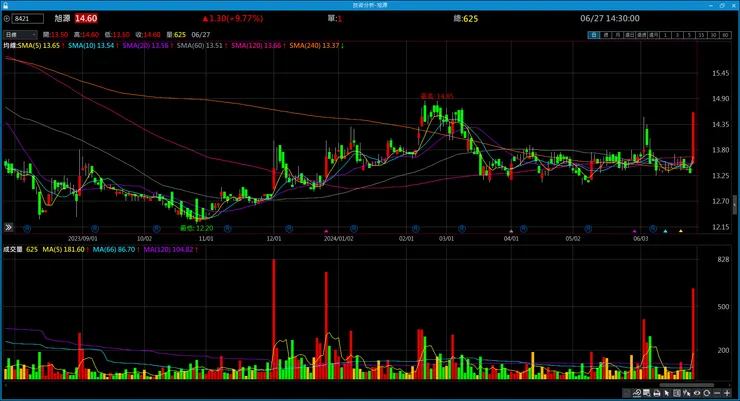The width and height of the screenshot is (740, 401).
Task: Click the SMA(120) 13.66 moving average label
Action: point(256,45)
